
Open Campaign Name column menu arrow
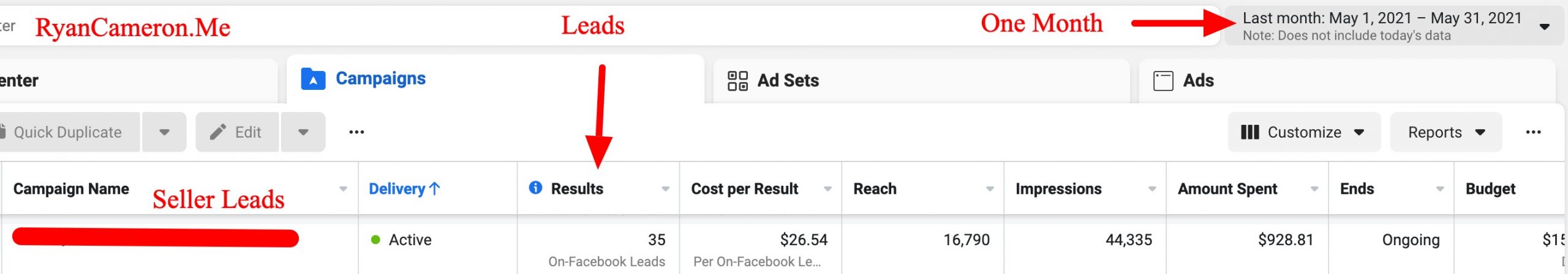343,189
